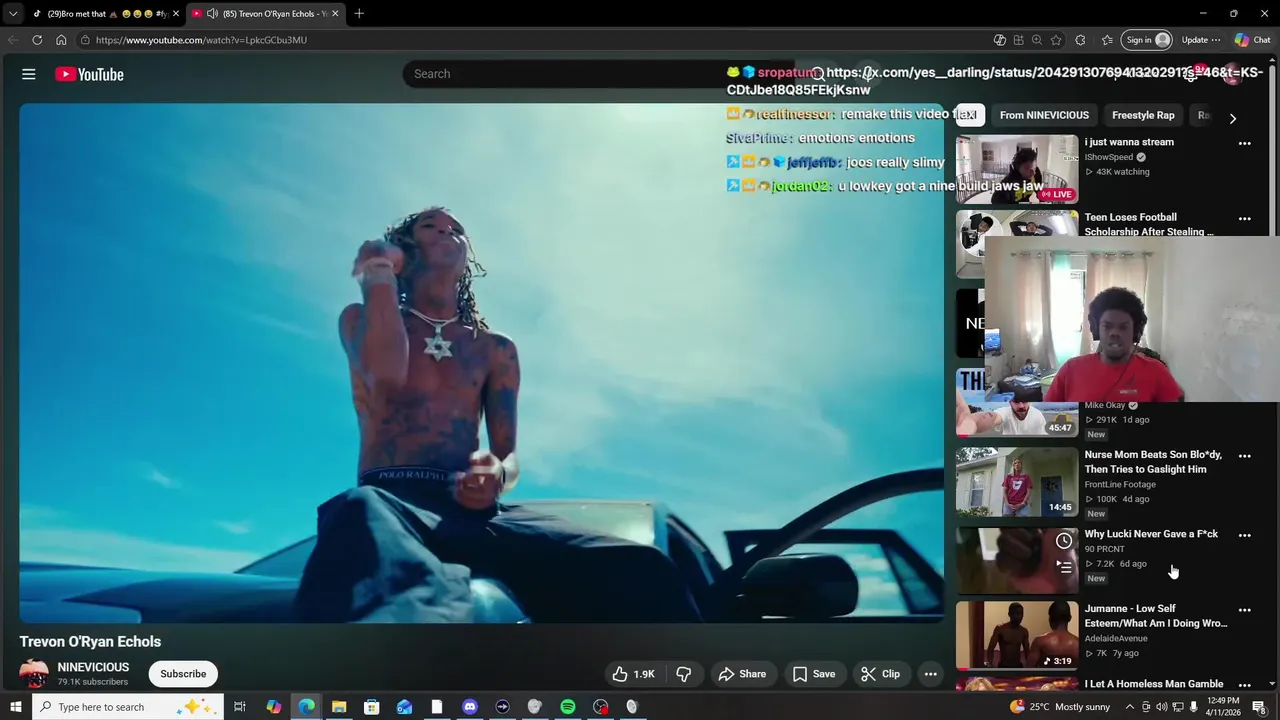This screenshot has height=720, width=1280.
Task: Open browser settings ellipsis menu
Action: point(1216,40)
